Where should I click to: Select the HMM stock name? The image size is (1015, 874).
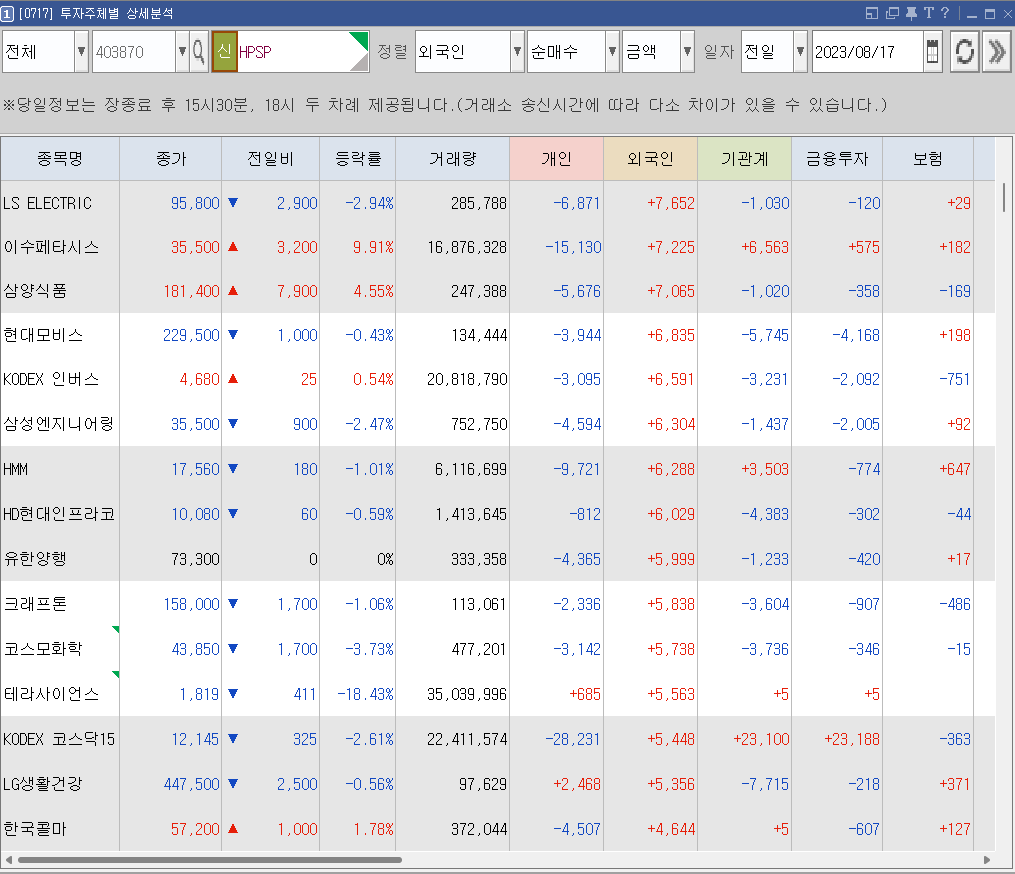tap(16, 469)
